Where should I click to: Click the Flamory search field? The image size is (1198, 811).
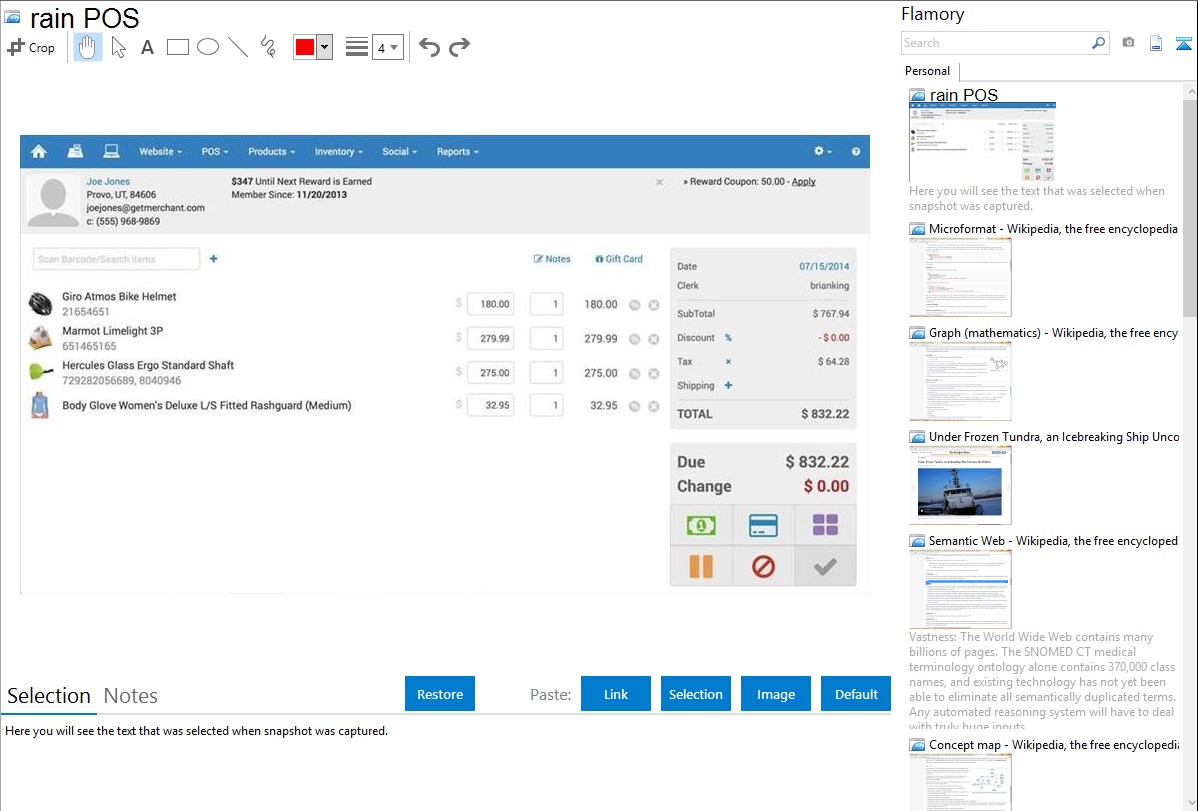pyautogui.click(x=996, y=43)
